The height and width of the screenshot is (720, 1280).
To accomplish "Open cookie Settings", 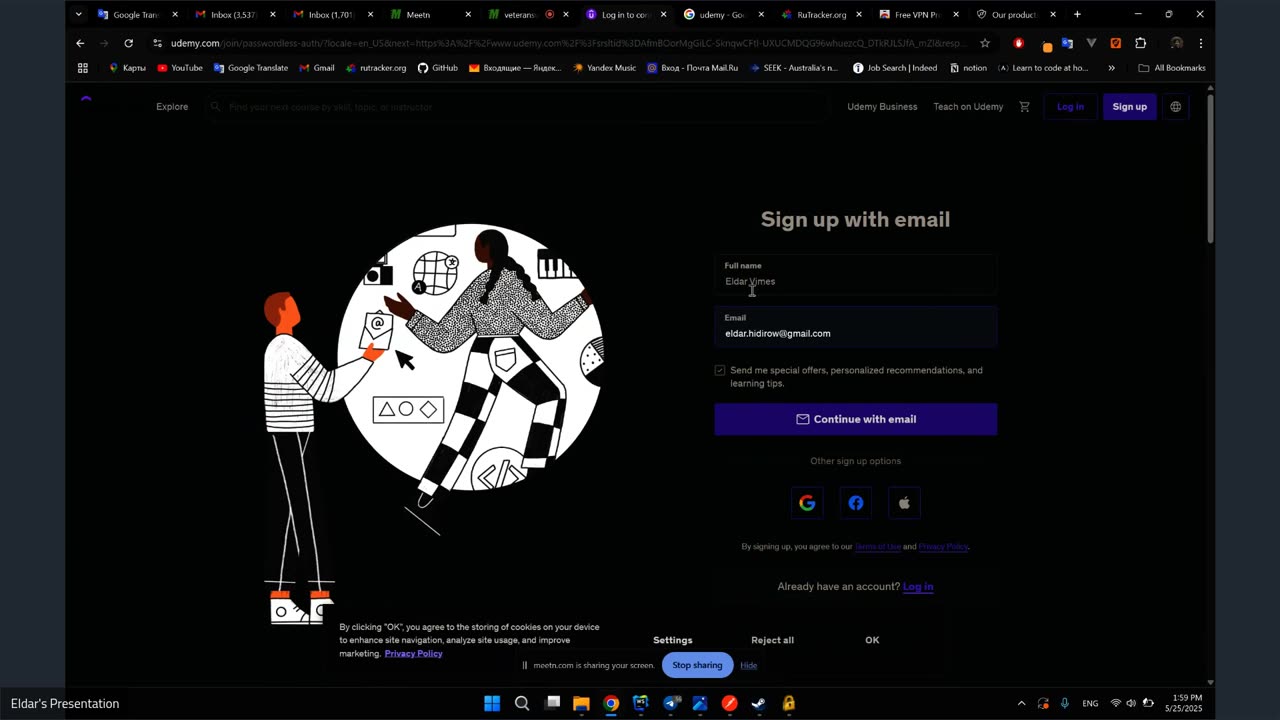I will tap(672, 640).
